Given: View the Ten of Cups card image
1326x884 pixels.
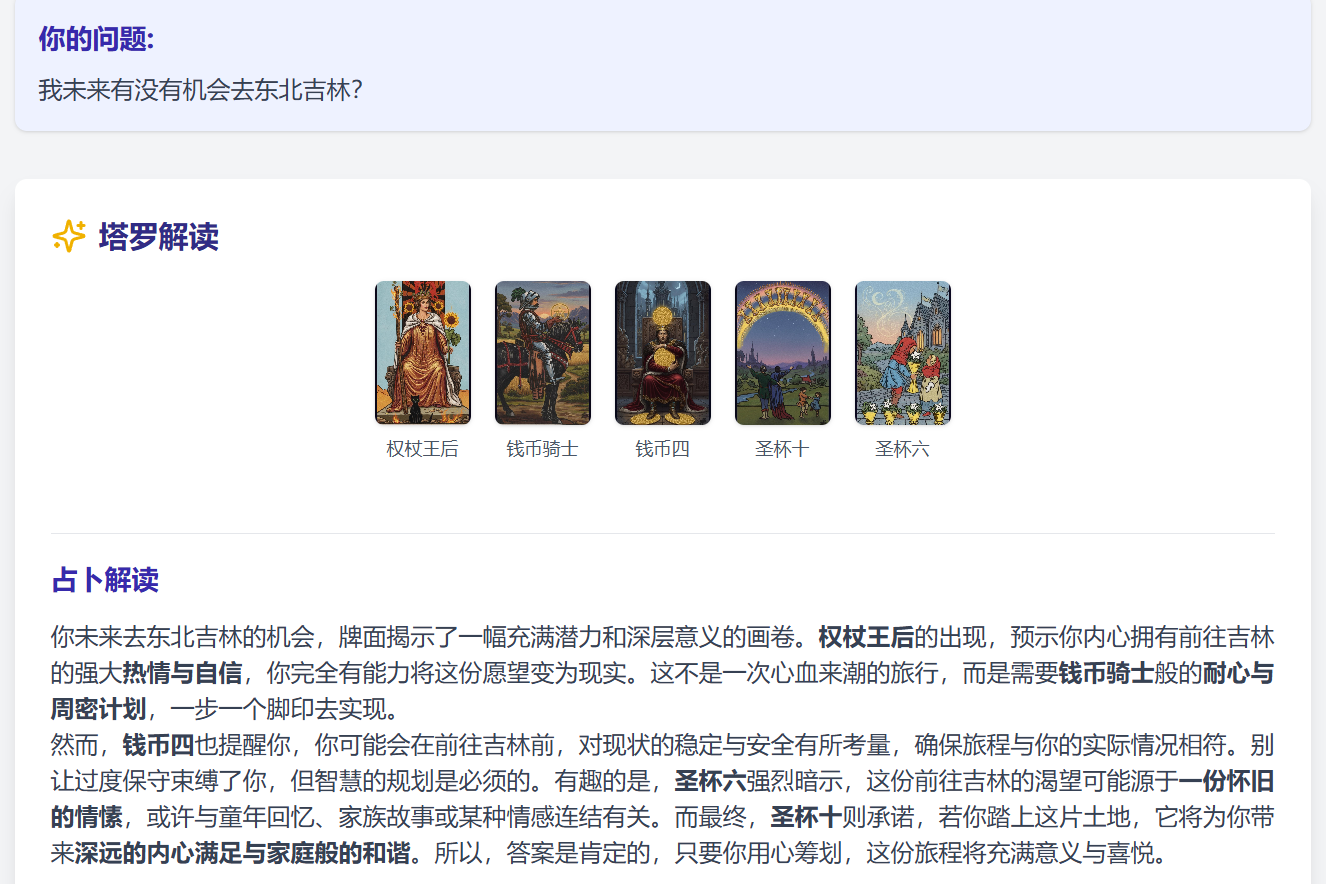Looking at the screenshot, I should click(x=783, y=353).
